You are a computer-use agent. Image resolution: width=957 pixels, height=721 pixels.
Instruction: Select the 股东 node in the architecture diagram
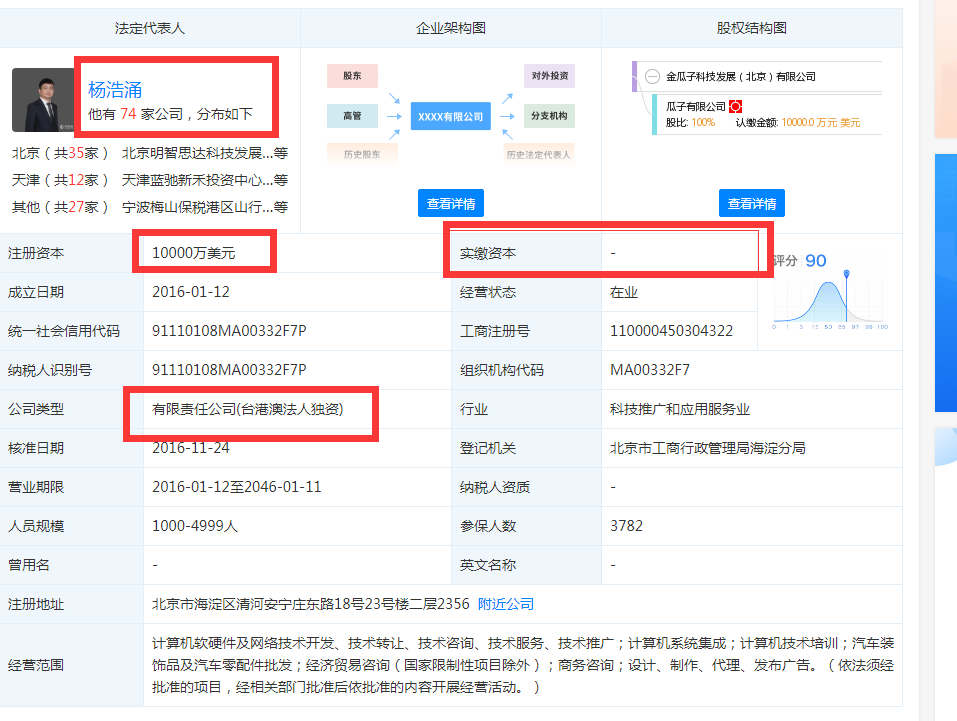coord(351,75)
